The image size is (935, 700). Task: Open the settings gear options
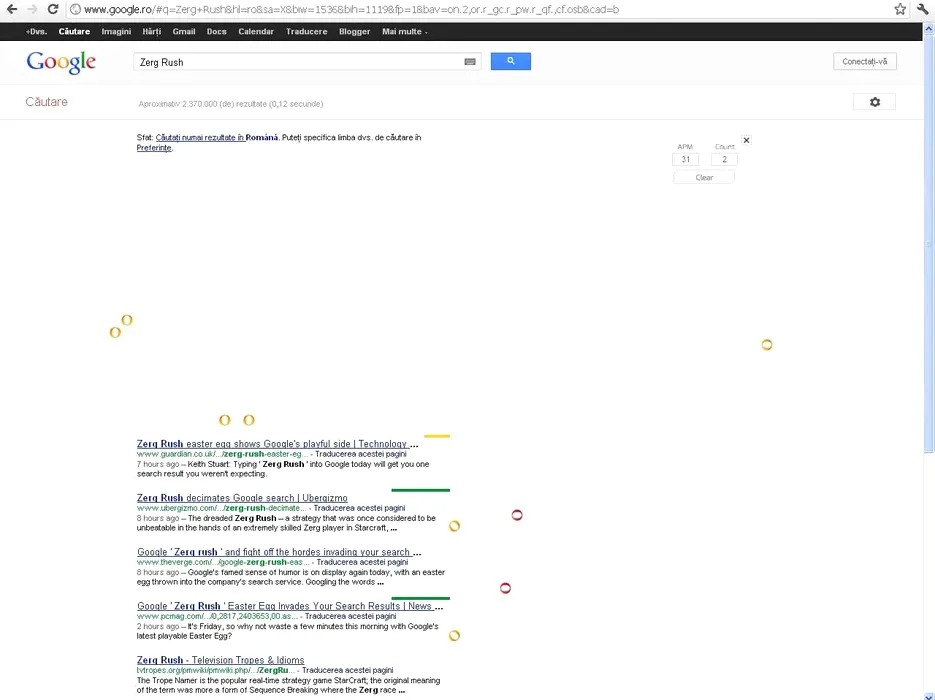[x=874, y=102]
